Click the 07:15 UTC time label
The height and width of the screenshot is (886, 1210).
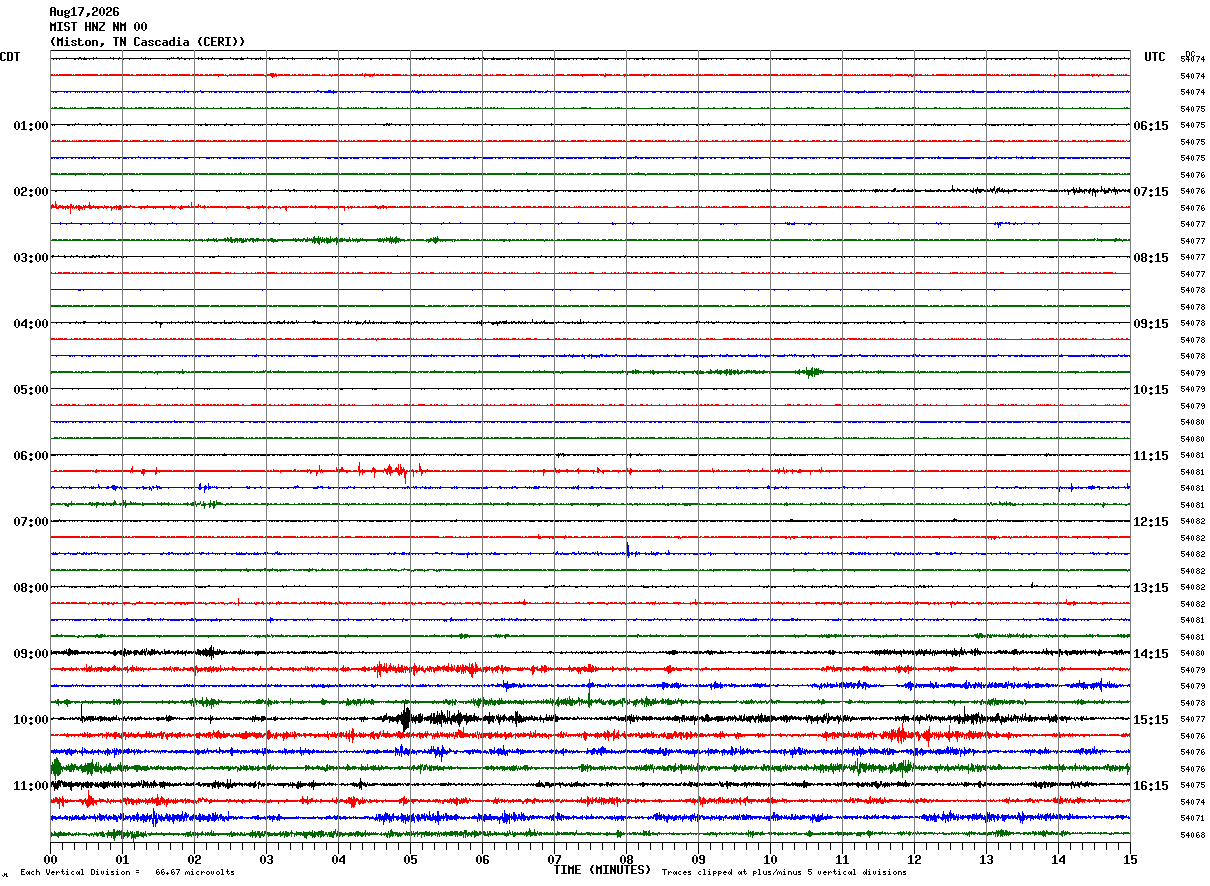[1151, 192]
